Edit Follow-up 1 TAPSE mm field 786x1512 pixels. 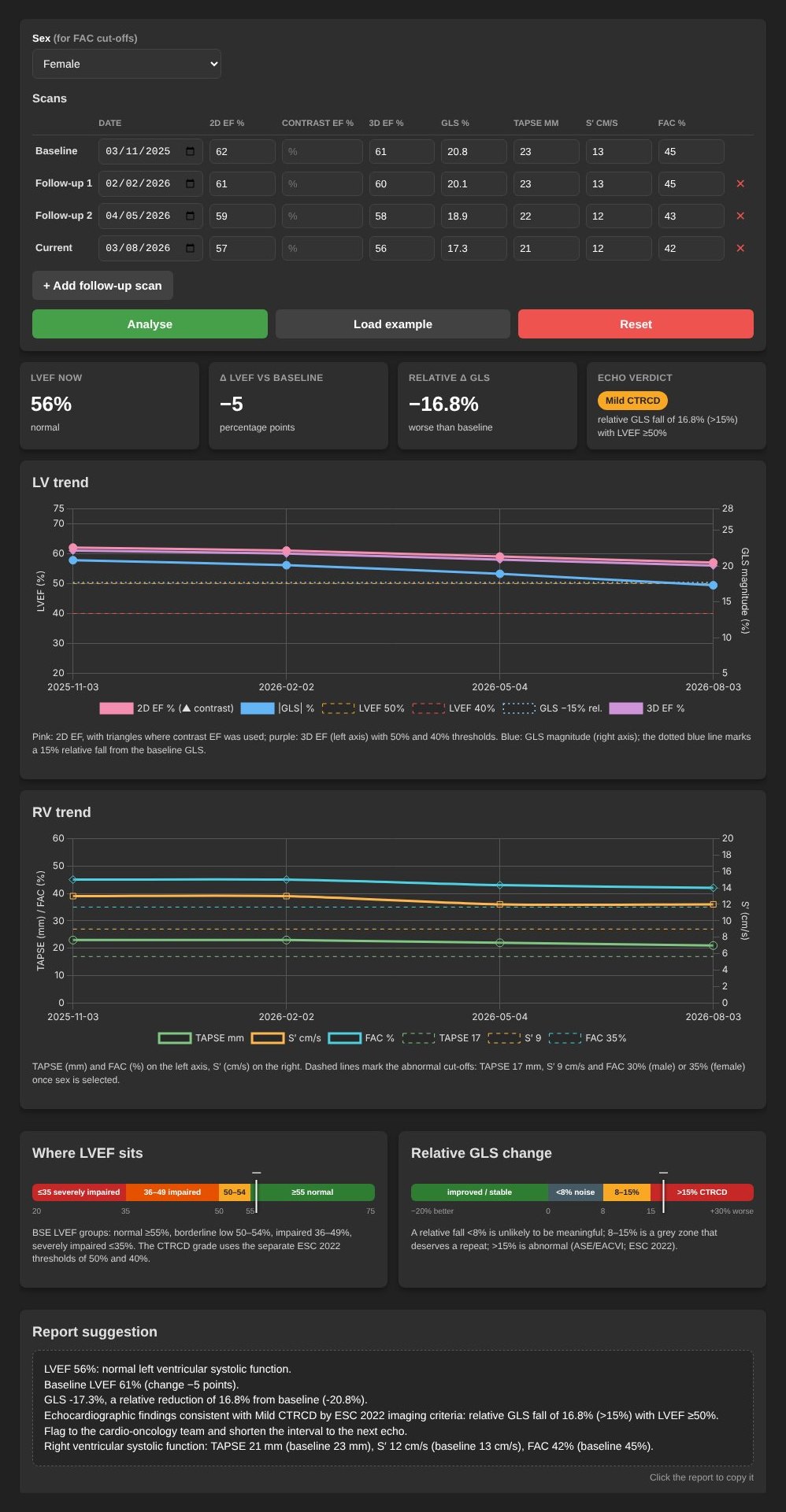(547, 183)
